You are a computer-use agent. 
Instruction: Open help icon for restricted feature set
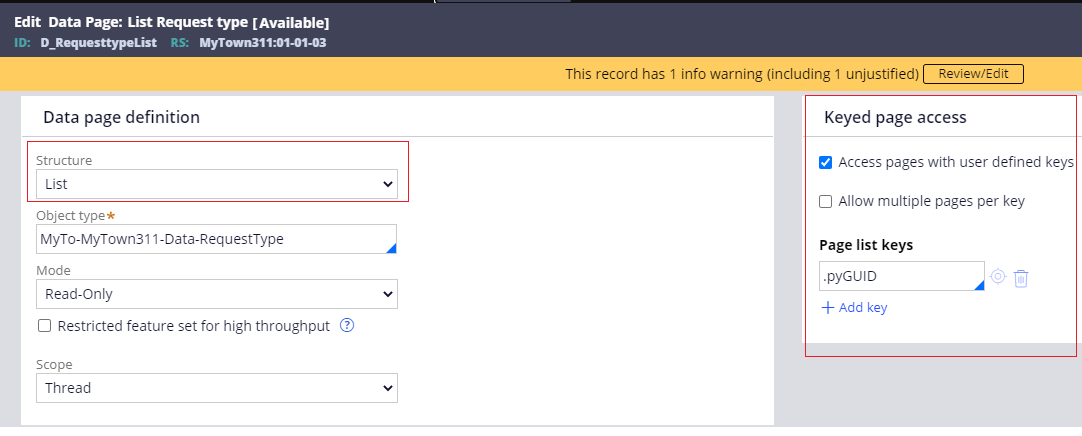click(348, 326)
